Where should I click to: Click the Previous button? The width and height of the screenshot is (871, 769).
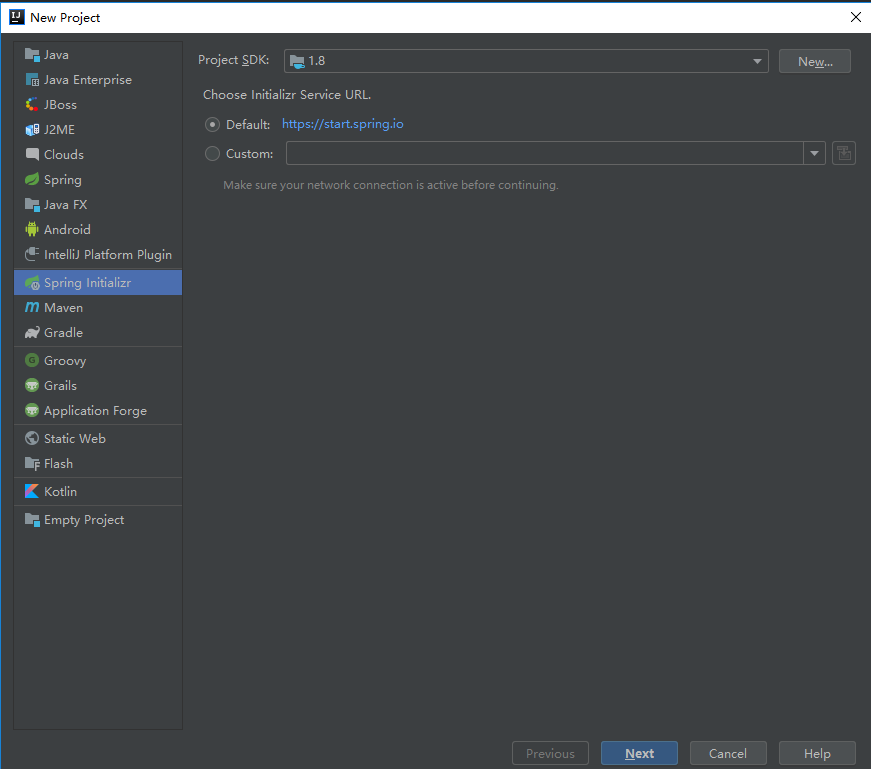point(550,753)
